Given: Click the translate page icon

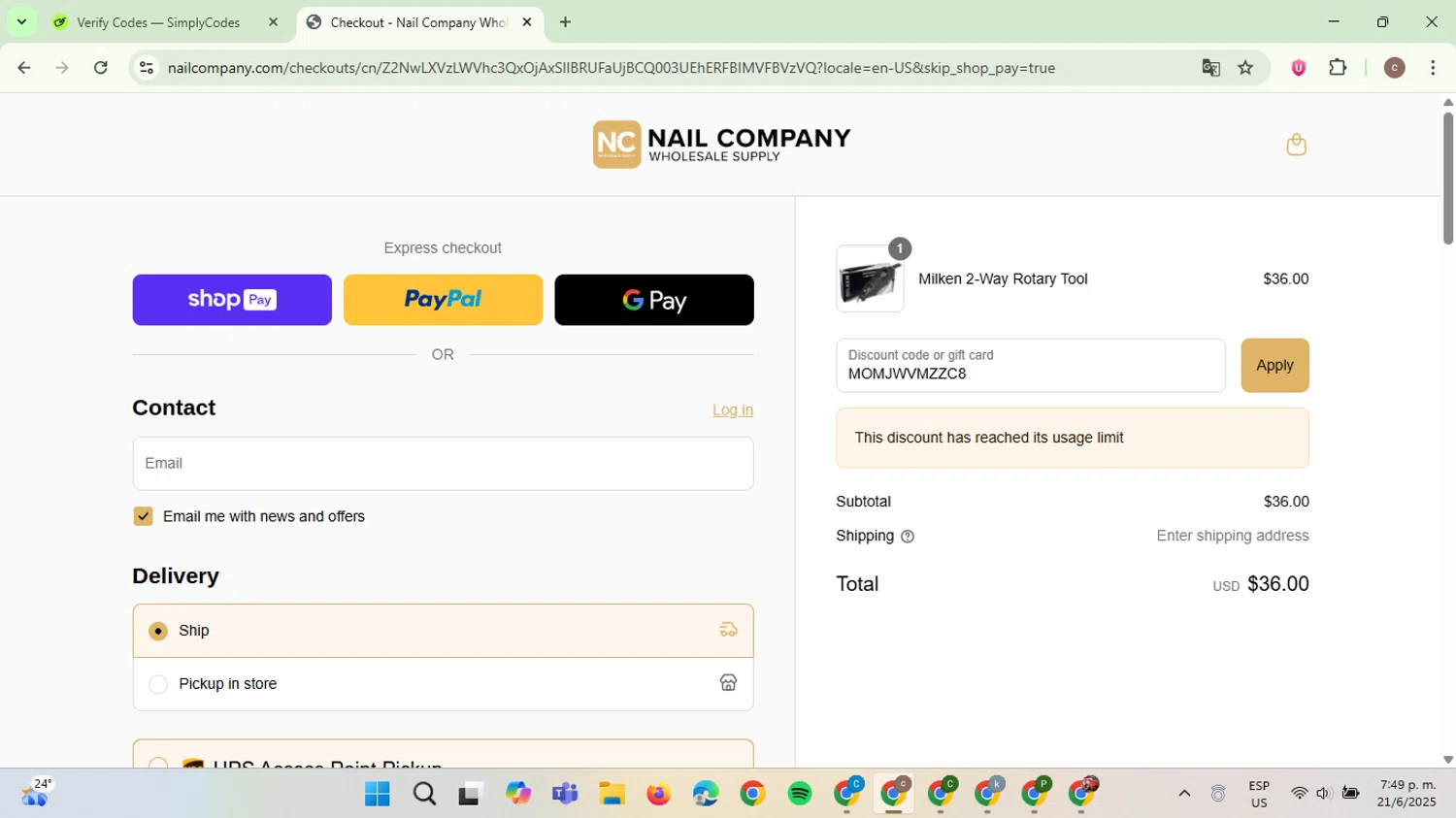Looking at the screenshot, I should point(1210,68).
